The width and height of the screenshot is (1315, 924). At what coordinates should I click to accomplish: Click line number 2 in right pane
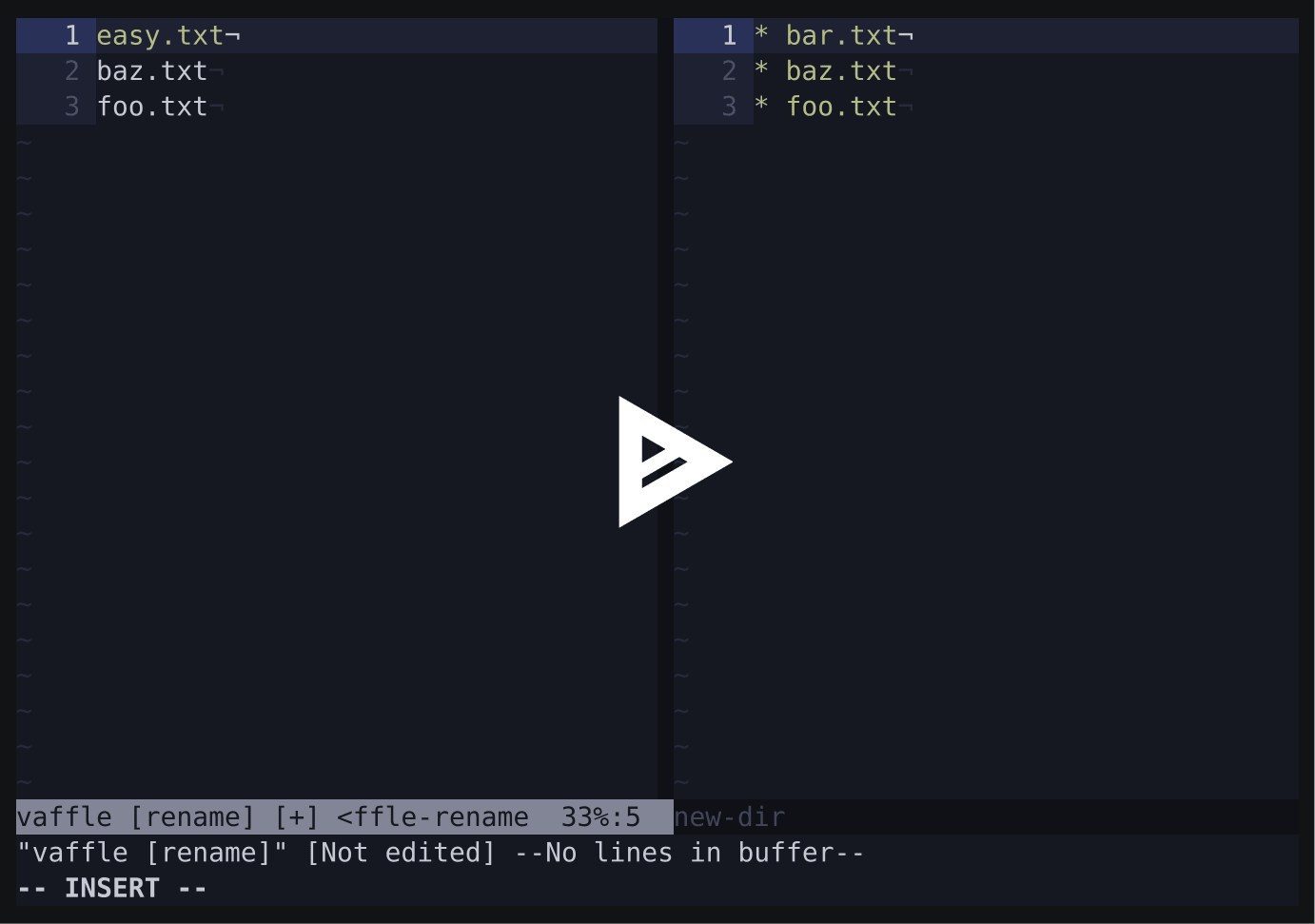(x=729, y=71)
